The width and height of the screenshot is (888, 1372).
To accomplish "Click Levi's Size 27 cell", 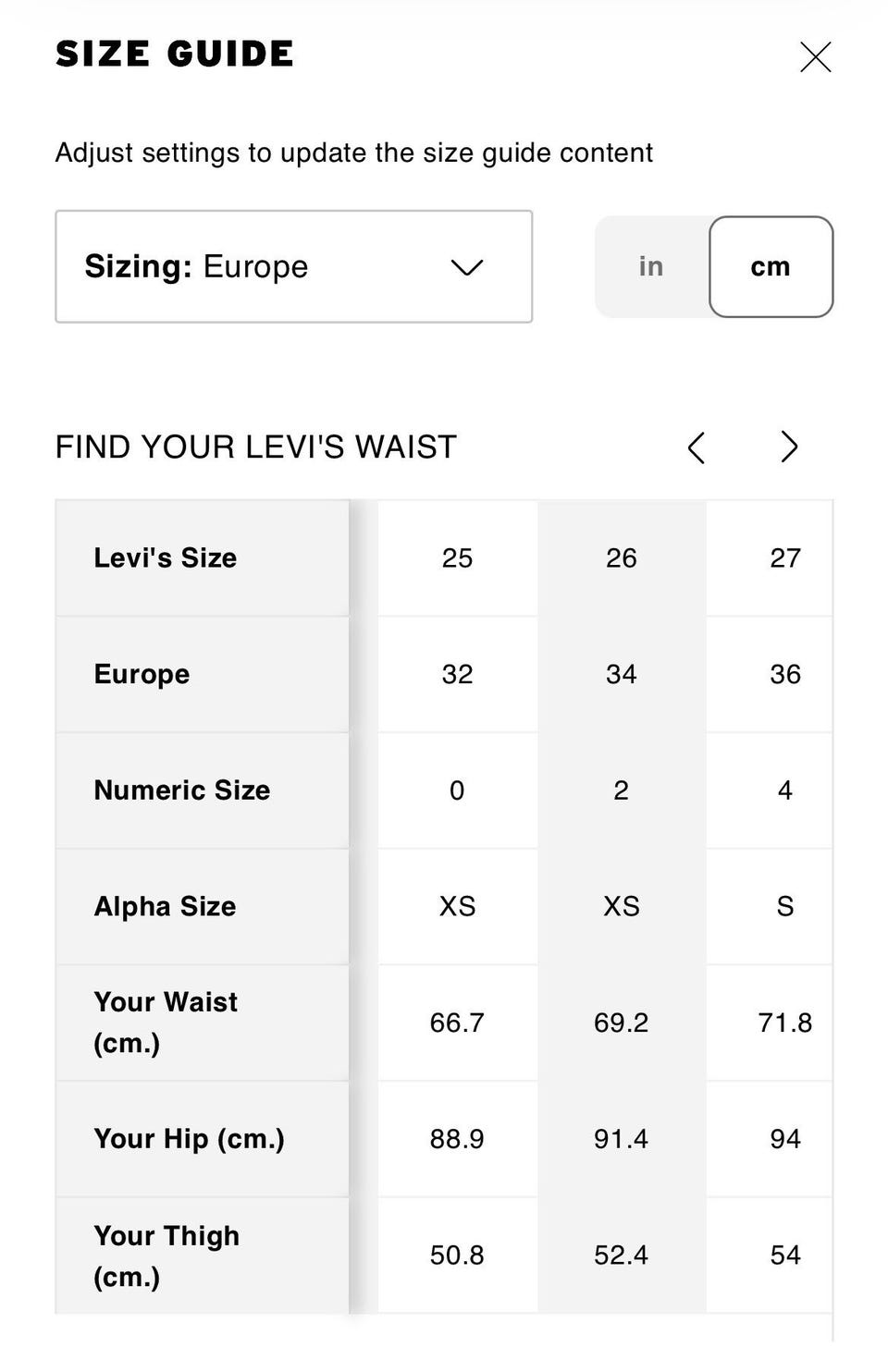I will tap(784, 558).
